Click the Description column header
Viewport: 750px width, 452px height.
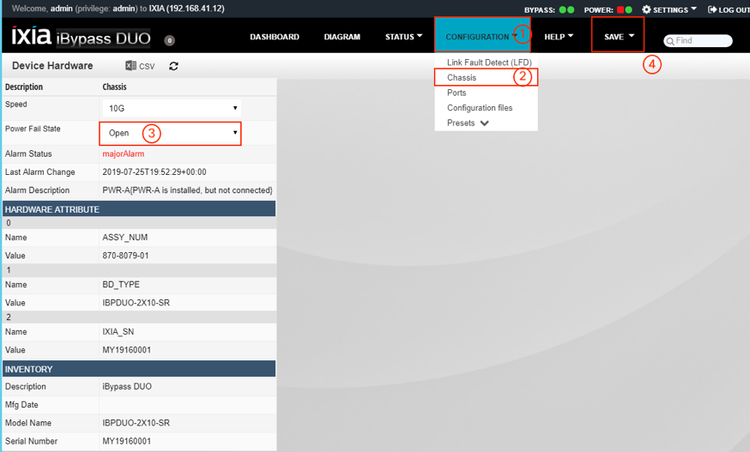tap(24, 87)
